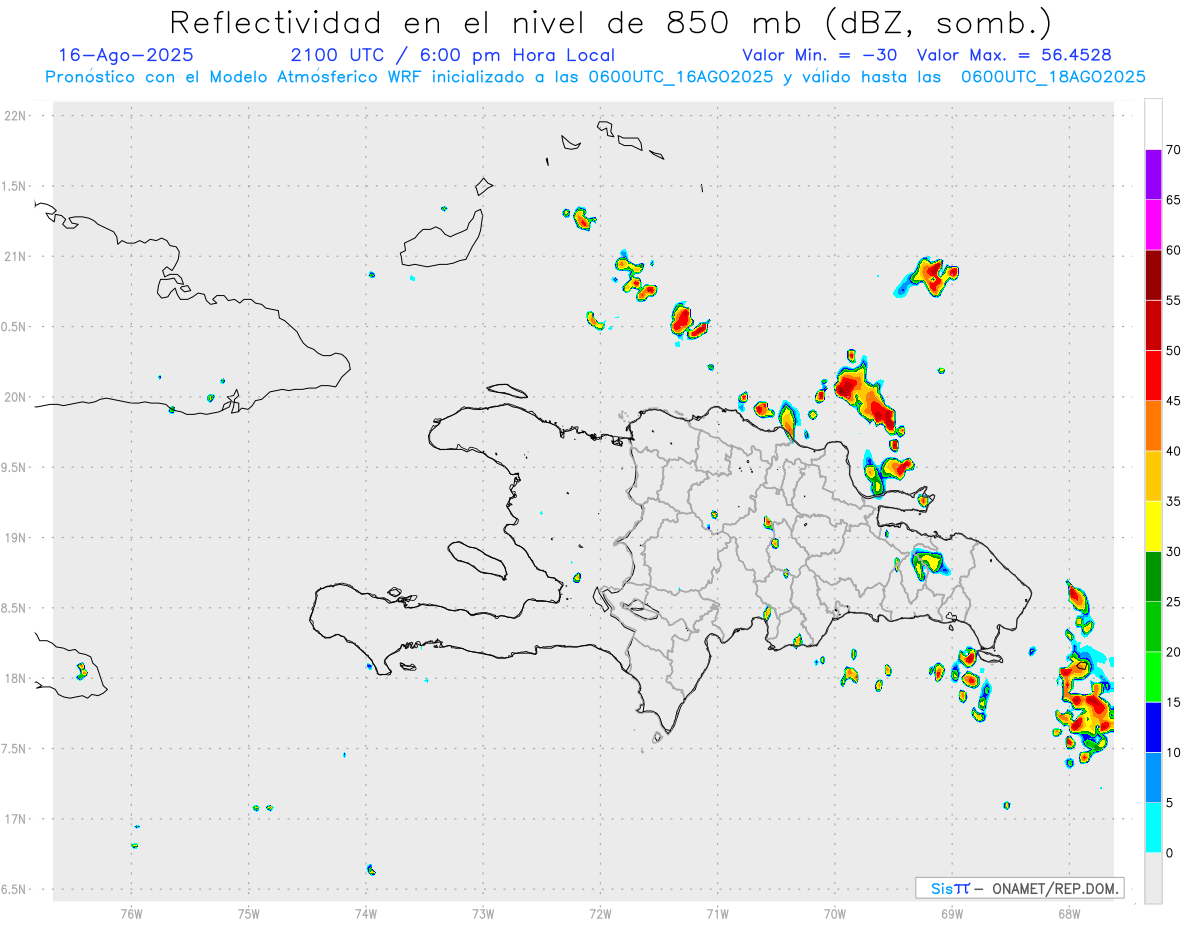
Task: Click the colorbar label '15'
Action: point(1174,702)
